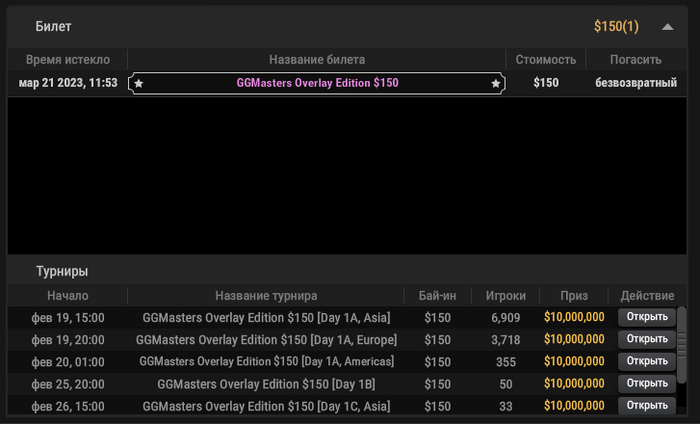Click the right star on ticket name

pos(496,83)
